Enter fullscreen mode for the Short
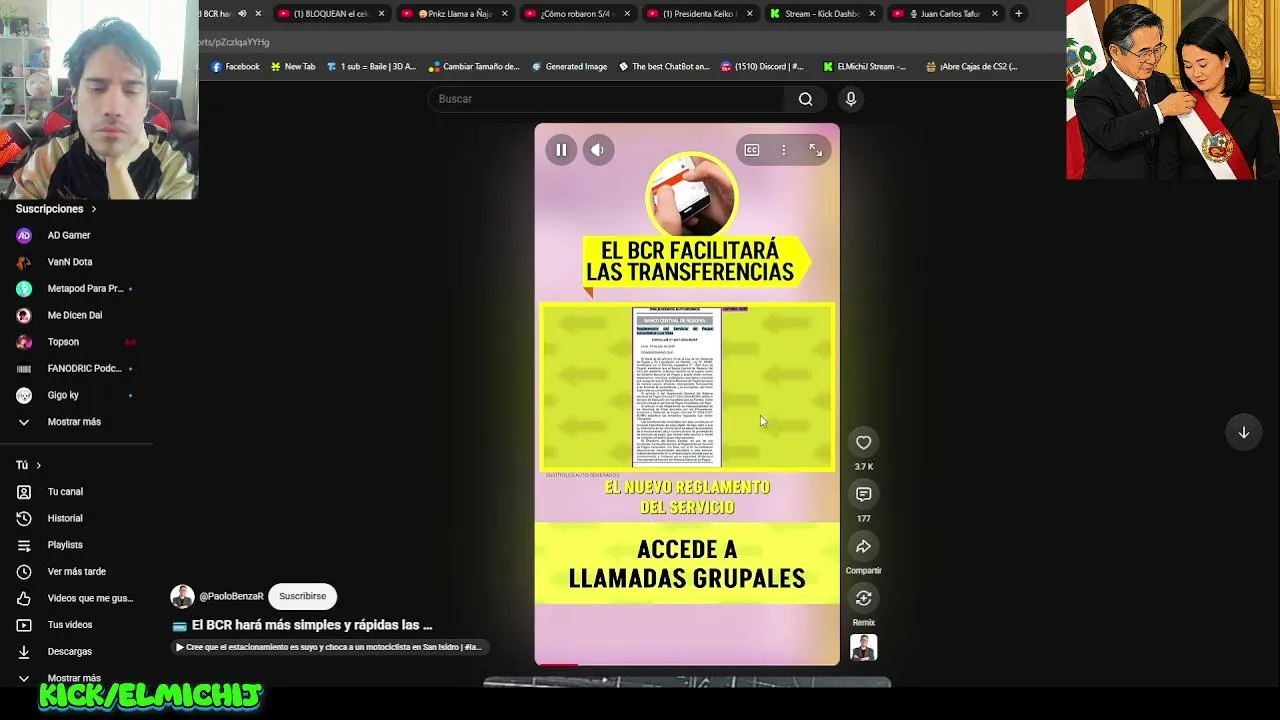 point(816,150)
